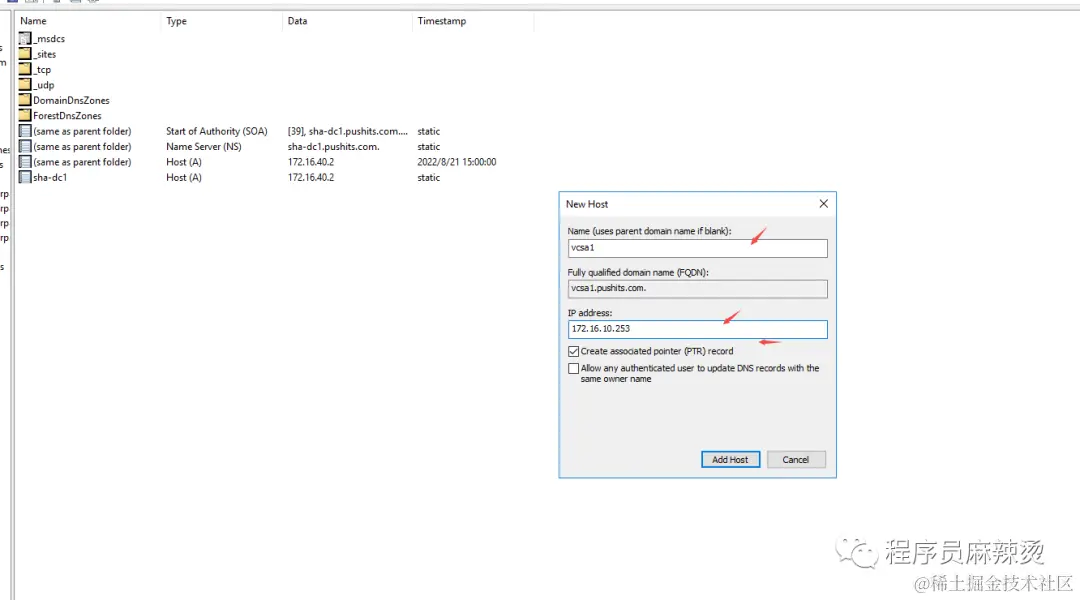Image resolution: width=1080 pixels, height=600 pixels.
Task: Select 'Start of Authority (SOA)' type cell
Action: pos(216,131)
